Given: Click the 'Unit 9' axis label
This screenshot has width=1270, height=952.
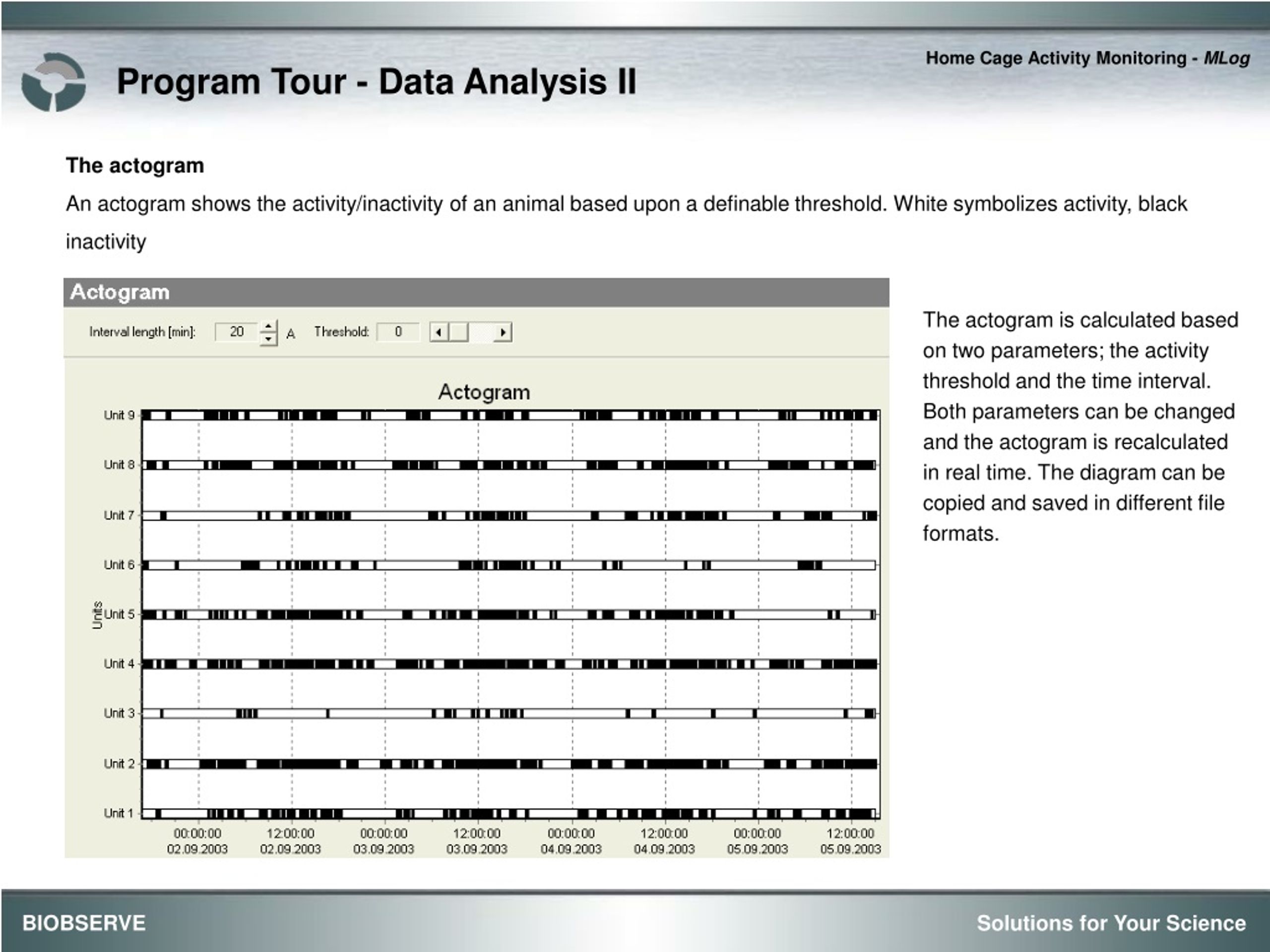Looking at the screenshot, I should click(x=119, y=415).
